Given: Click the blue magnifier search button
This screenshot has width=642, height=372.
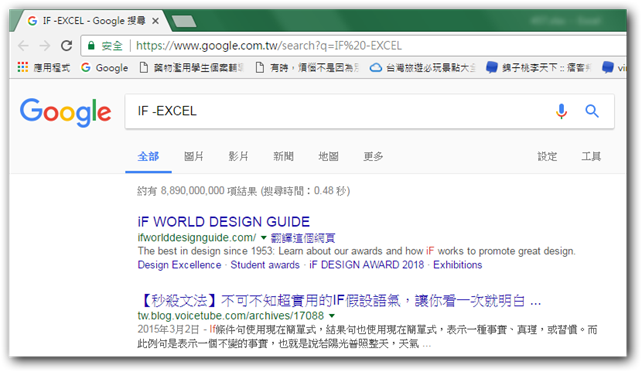Looking at the screenshot, I should click(x=592, y=111).
